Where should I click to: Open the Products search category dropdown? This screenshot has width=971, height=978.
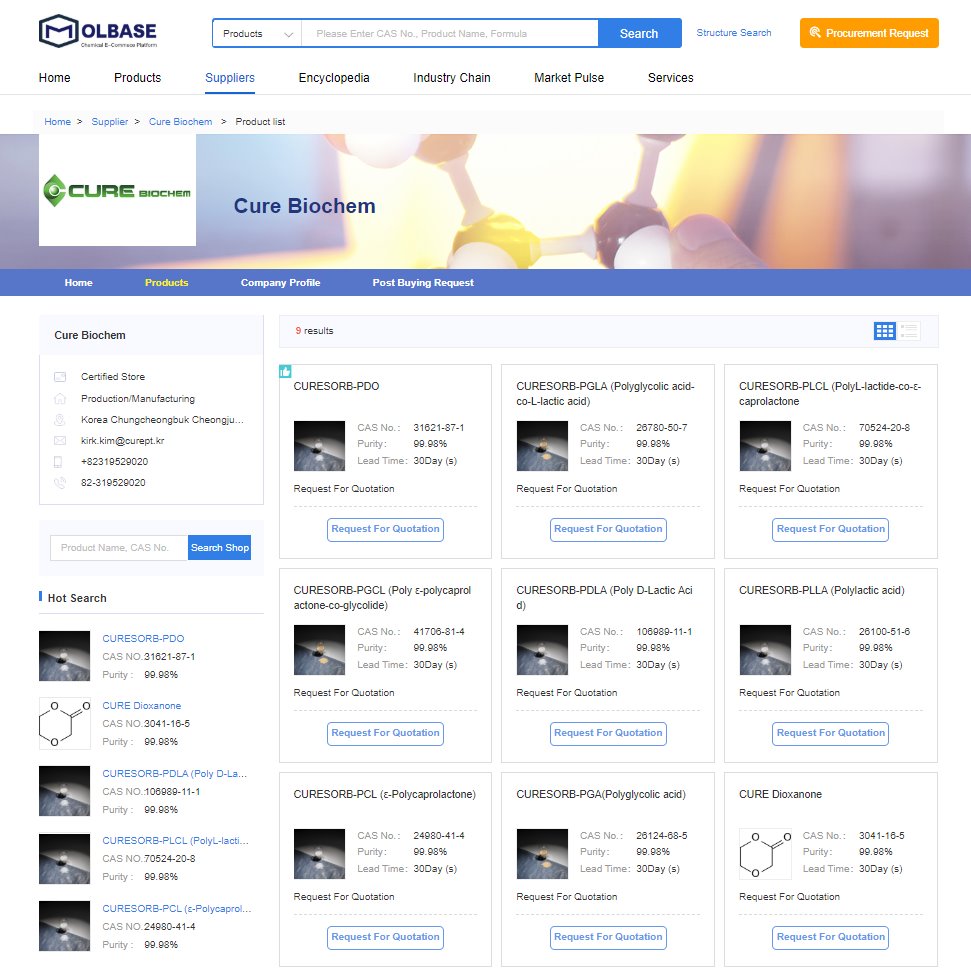(257, 34)
